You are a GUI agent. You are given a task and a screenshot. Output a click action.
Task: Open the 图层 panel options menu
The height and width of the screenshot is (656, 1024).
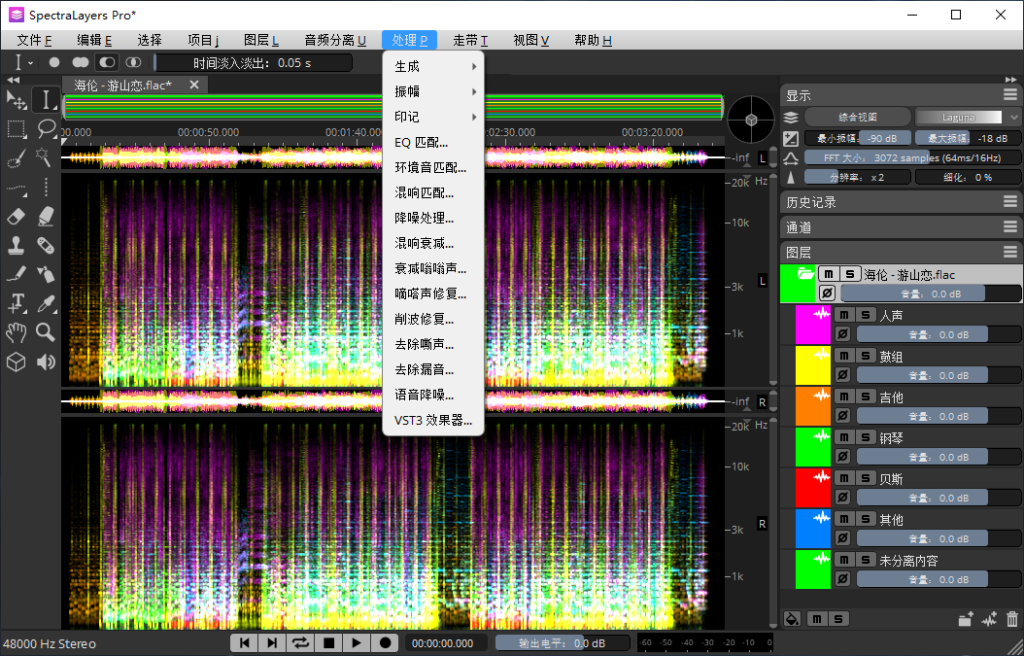[1010, 252]
